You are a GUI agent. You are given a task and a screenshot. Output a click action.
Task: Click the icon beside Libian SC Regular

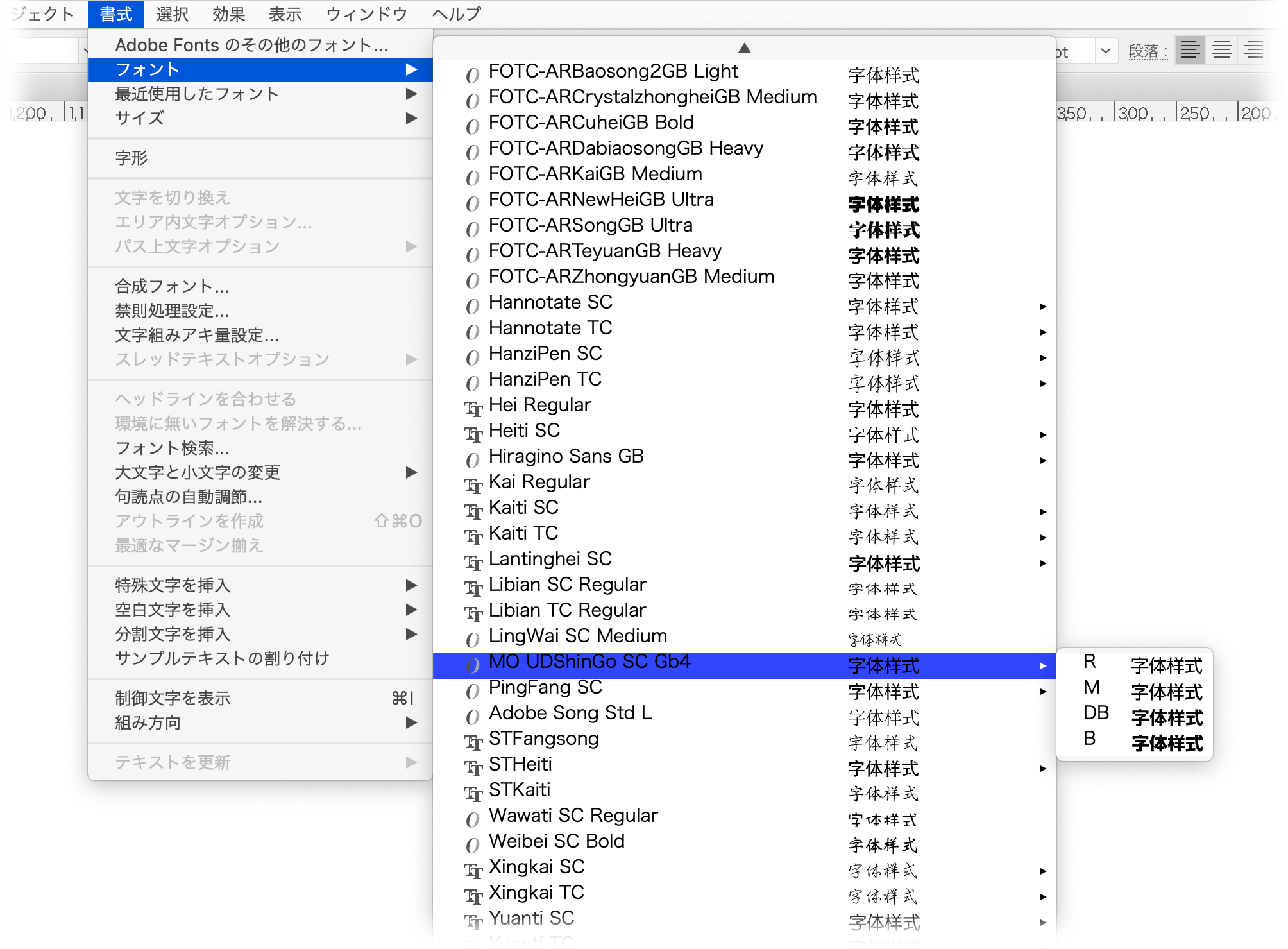coord(473,588)
